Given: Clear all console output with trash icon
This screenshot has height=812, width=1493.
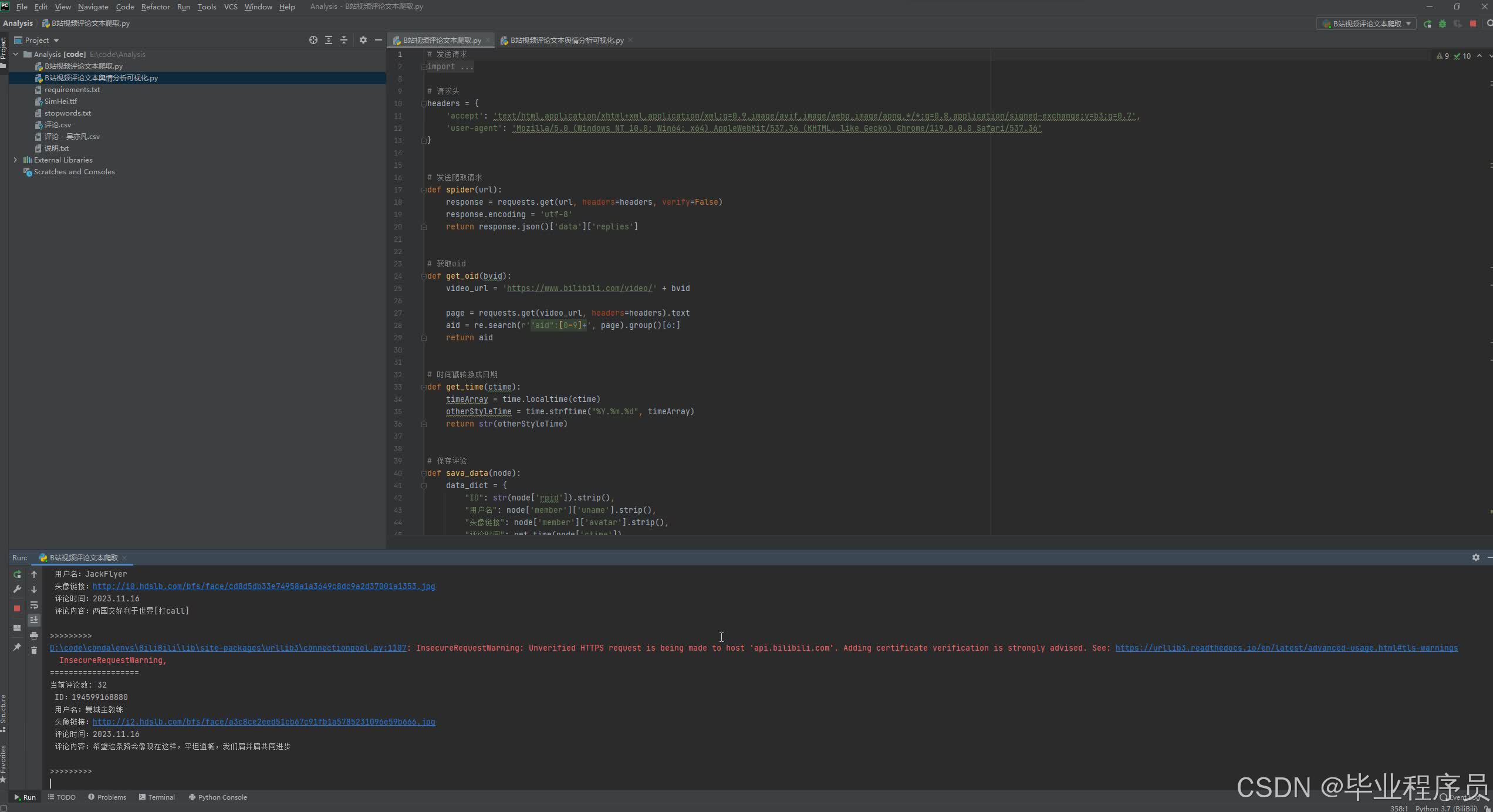Looking at the screenshot, I should pyautogui.click(x=34, y=651).
